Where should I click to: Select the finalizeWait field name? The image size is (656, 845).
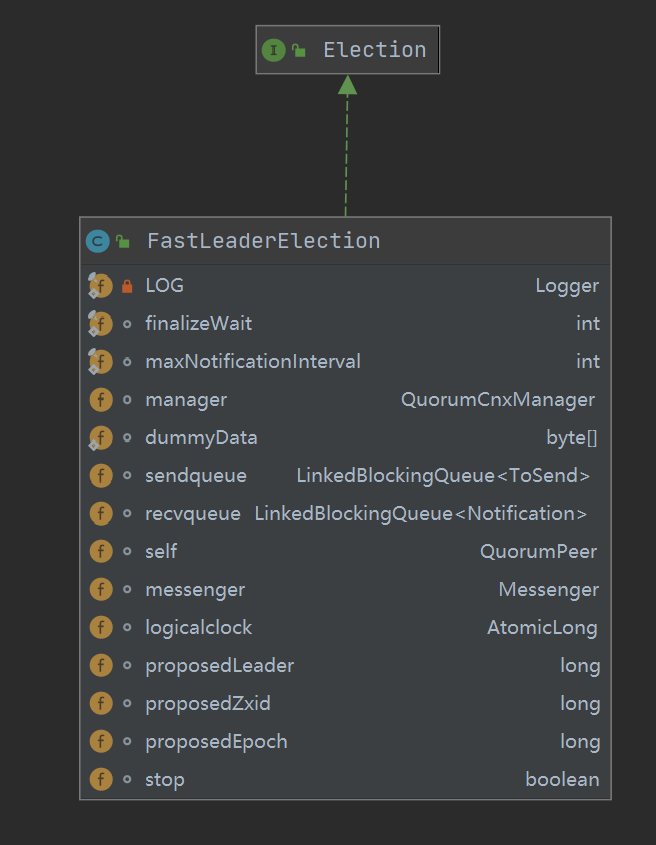[x=198, y=323]
